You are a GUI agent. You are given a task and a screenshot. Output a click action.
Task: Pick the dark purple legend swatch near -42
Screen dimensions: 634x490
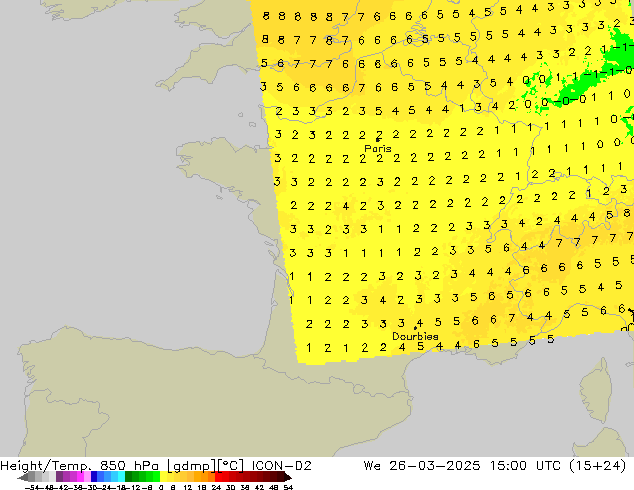pyautogui.click(x=59, y=477)
